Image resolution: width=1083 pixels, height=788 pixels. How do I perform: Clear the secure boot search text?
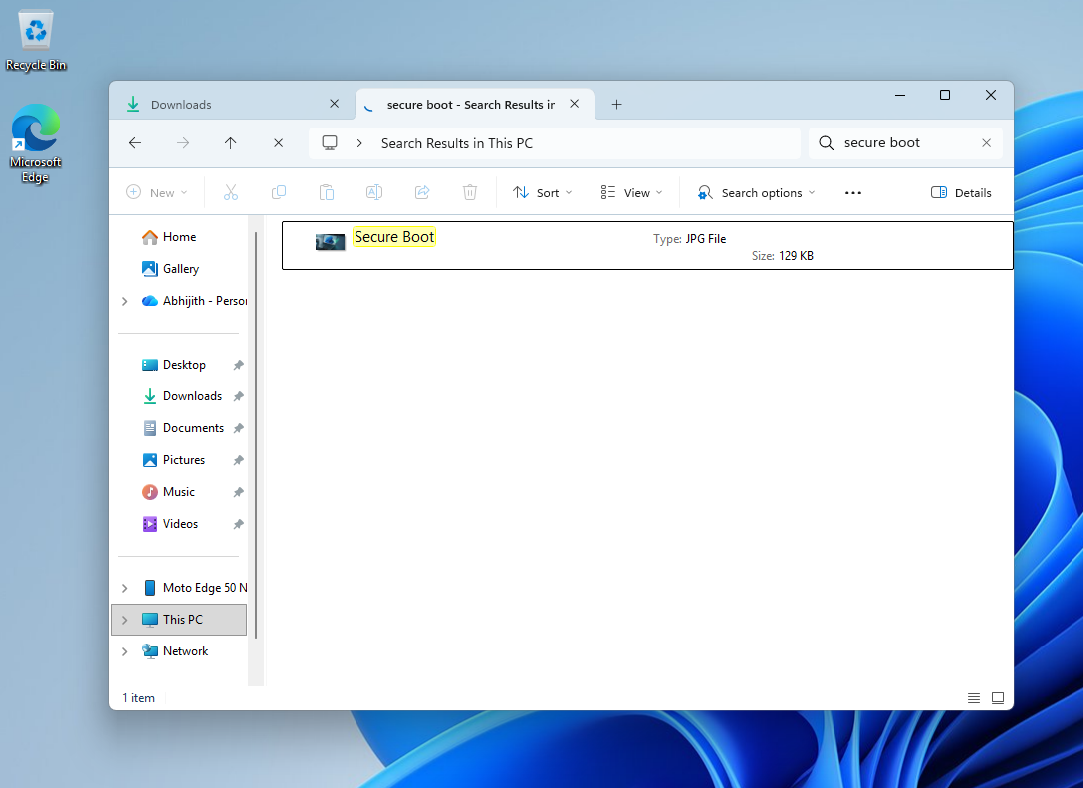[986, 142]
